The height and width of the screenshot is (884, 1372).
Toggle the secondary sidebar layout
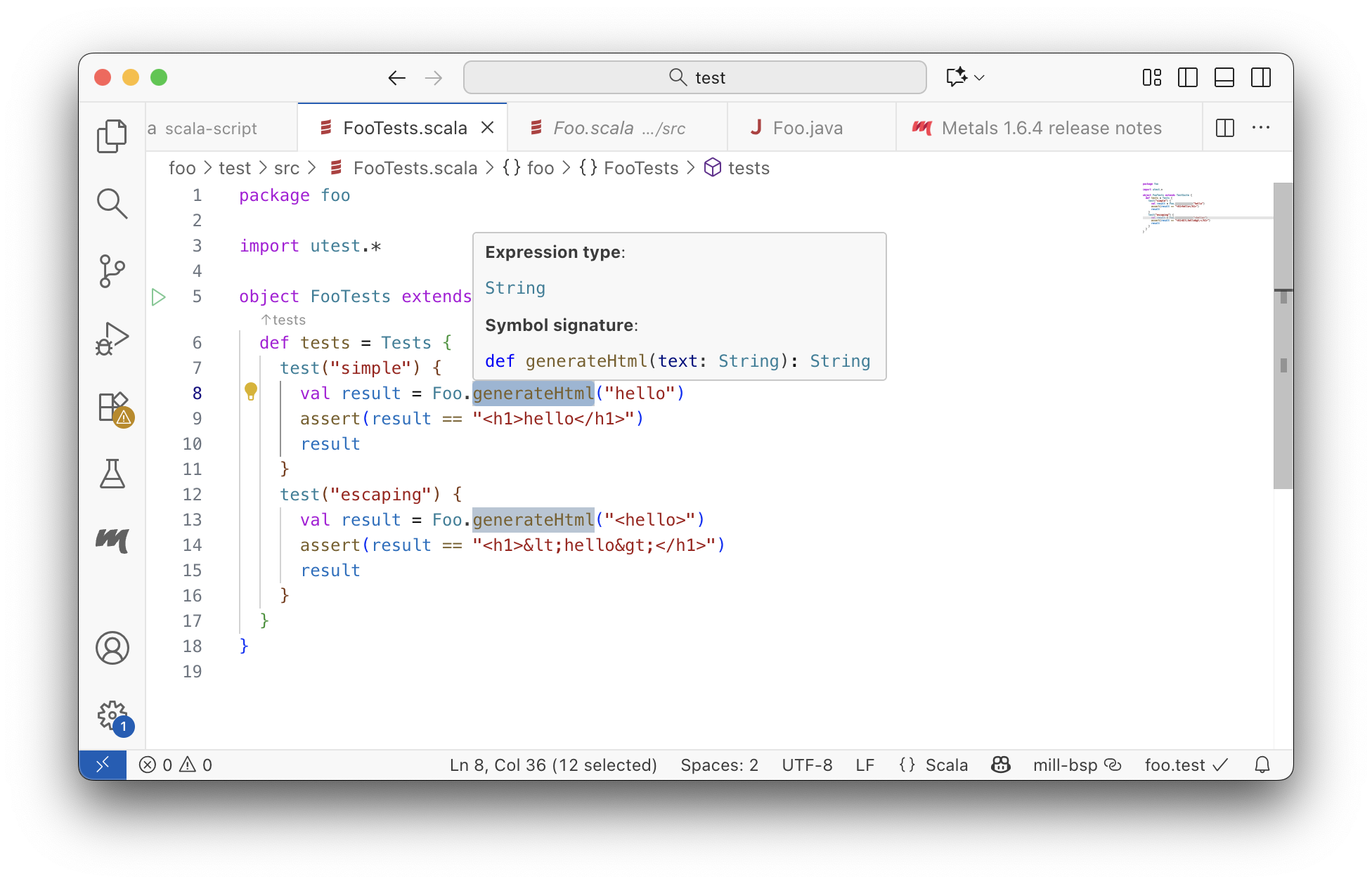tap(1261, 77)
